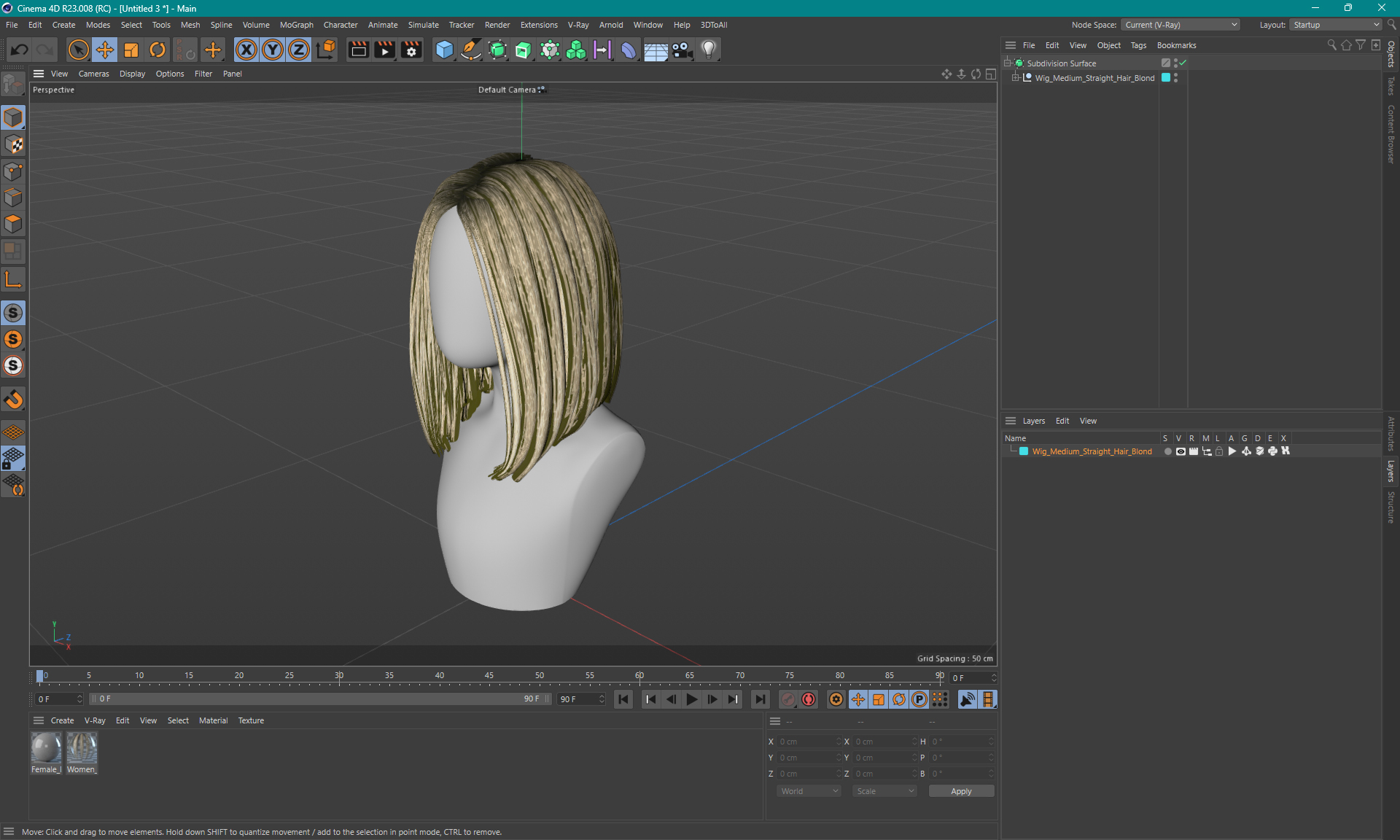The width and height of the screenshot is (1400, 840).
Task: Toggle layer visibility eye in Layers panel
Action: point(1181,451)
